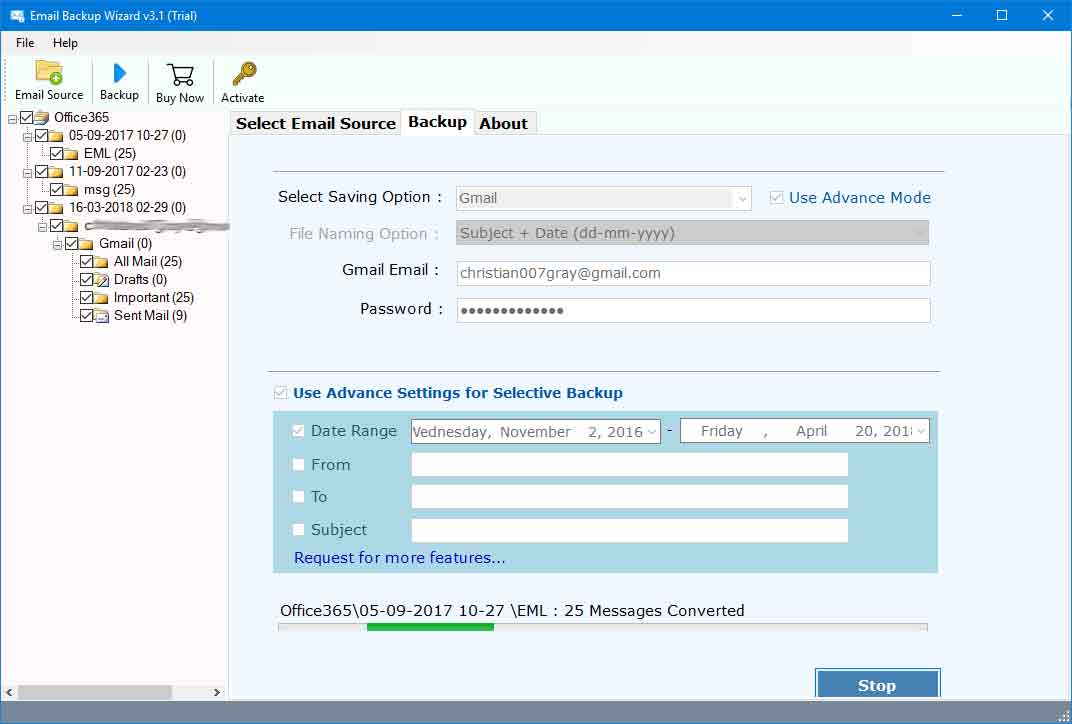Open the start date range picker dropdown
The height and width of the screenshot is (724, 1072).
[652, 432]
